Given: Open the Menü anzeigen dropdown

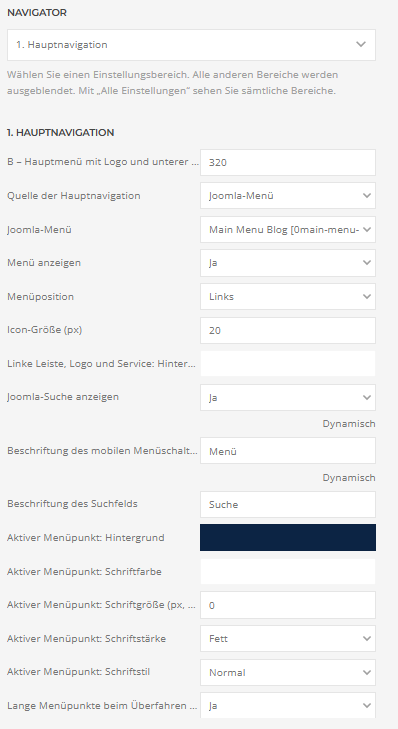Looking at the screenshot, I should tap(288, 263).
